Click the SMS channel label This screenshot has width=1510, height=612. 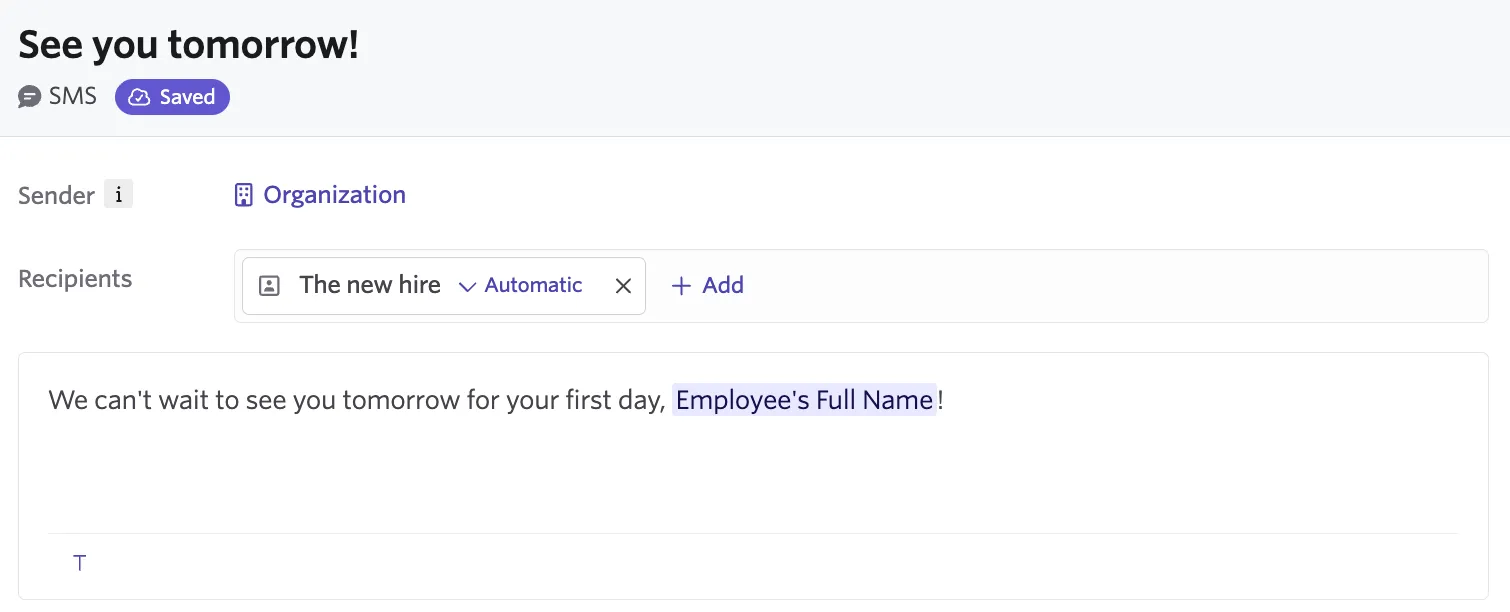click(73, 97)
